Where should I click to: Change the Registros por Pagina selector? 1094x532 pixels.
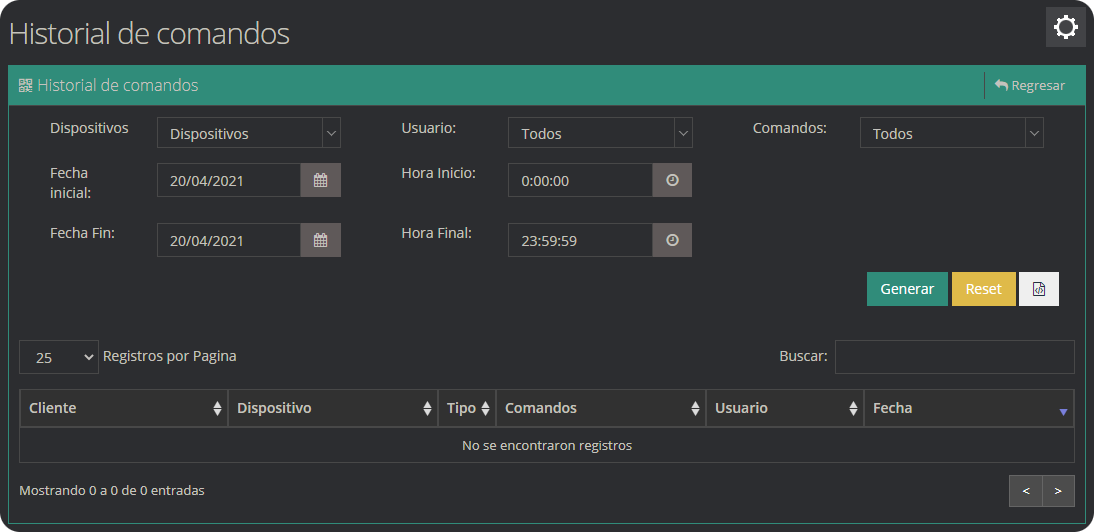tap(59, 357)
